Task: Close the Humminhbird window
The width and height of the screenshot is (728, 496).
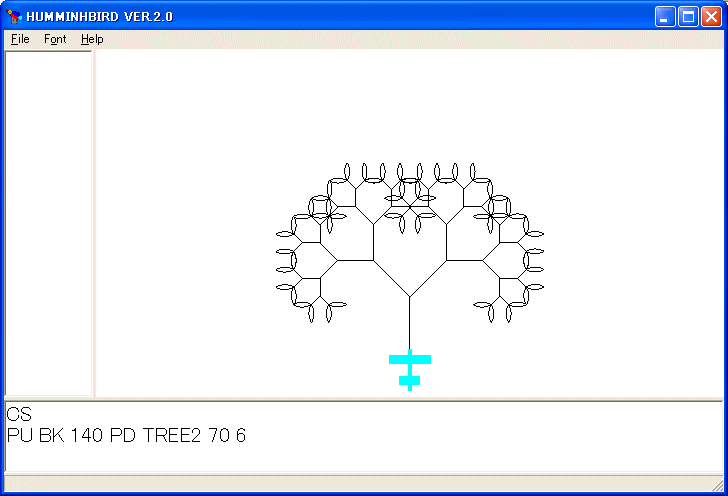Action: click(711, 17)
